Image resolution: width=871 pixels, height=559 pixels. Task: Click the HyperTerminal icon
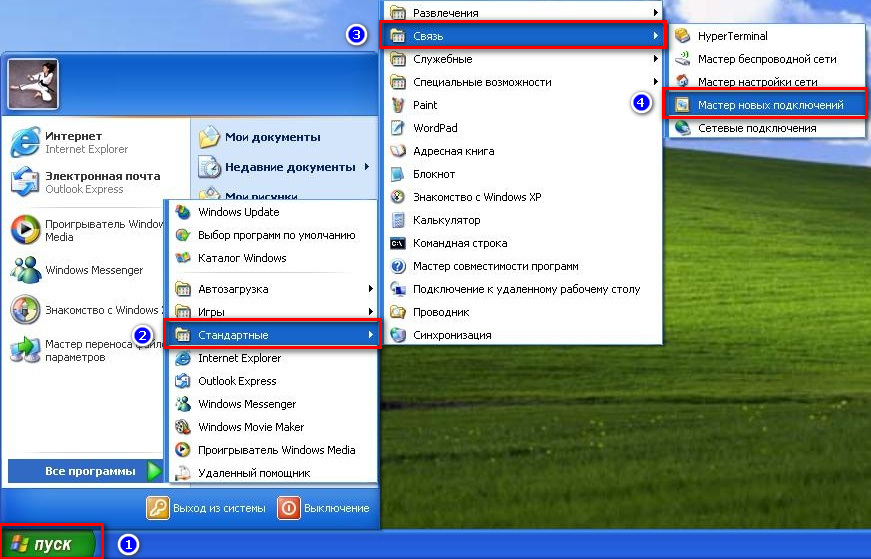pos(682,36)
